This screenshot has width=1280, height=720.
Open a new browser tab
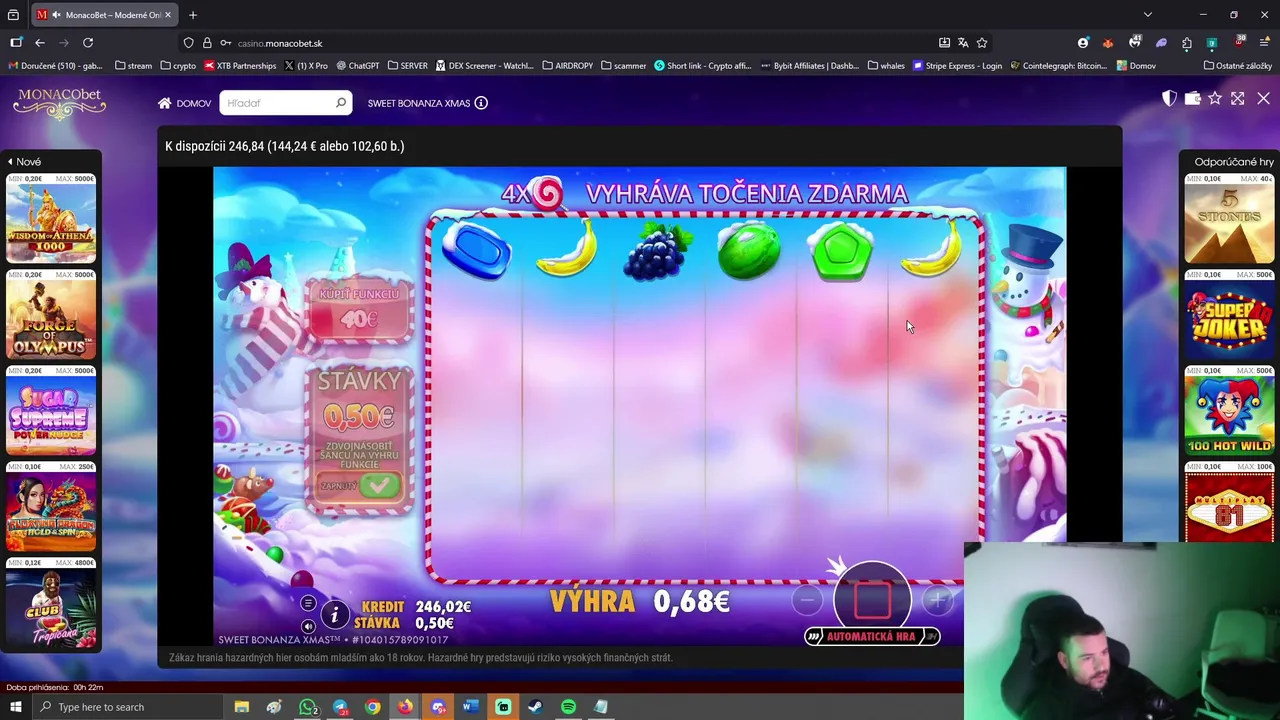pos(193,15)
